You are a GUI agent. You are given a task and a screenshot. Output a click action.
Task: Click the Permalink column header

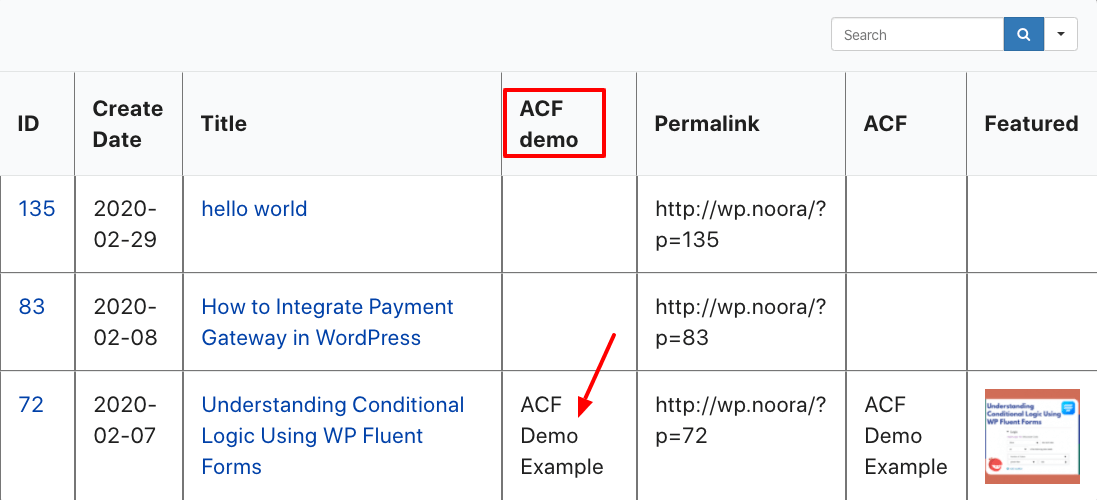coord(707,124)
